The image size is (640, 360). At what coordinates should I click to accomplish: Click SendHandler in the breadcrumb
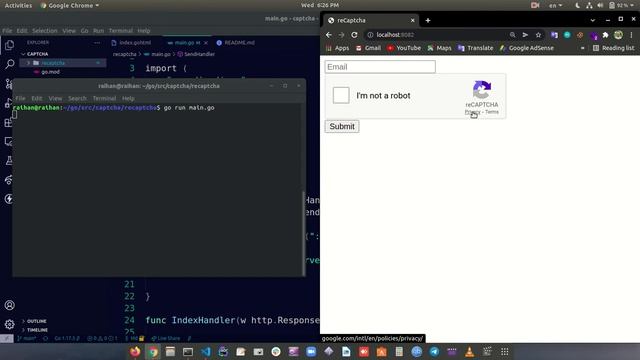[x=196, y=54]
